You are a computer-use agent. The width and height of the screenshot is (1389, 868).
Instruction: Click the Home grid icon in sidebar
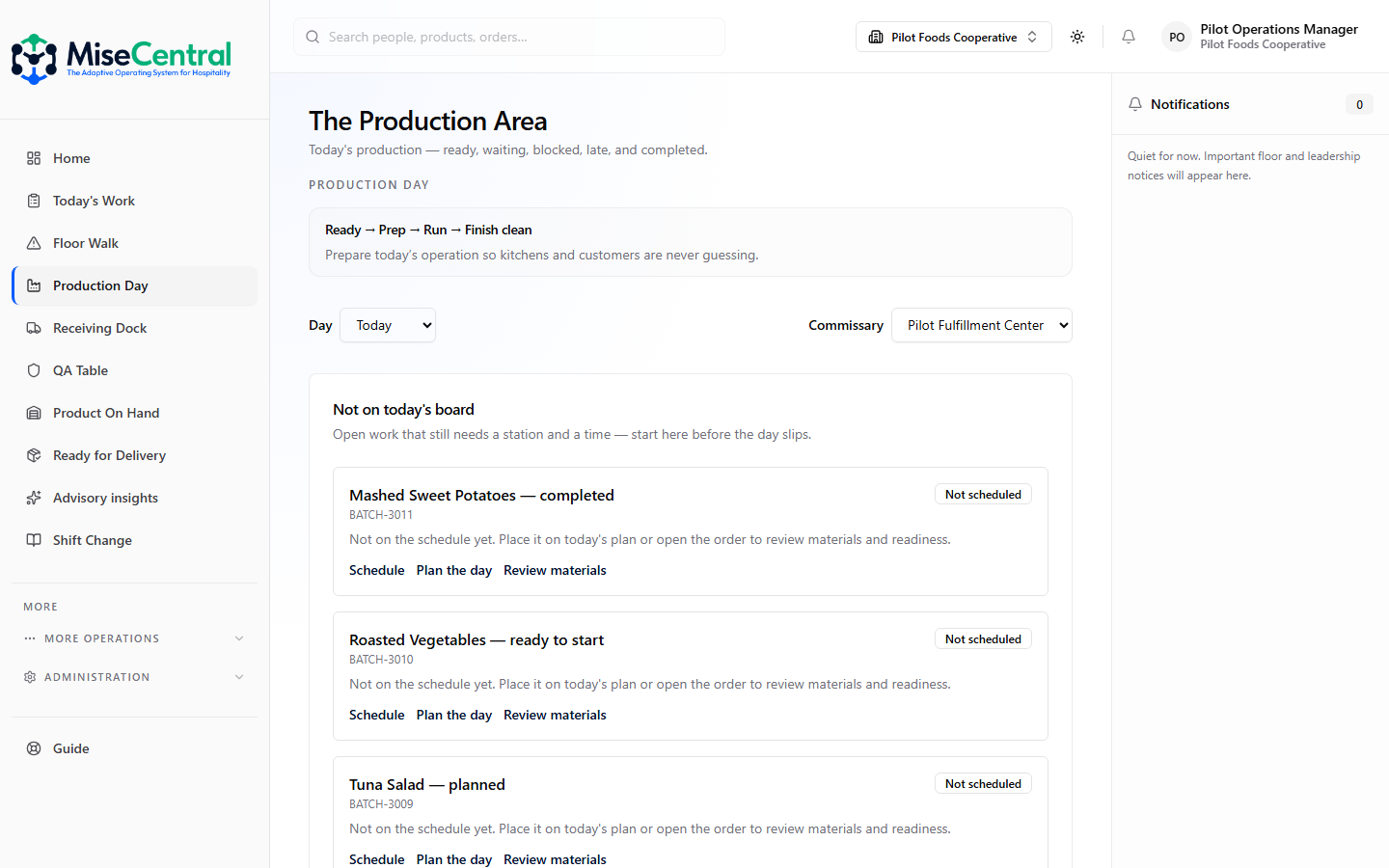point(34,158)
